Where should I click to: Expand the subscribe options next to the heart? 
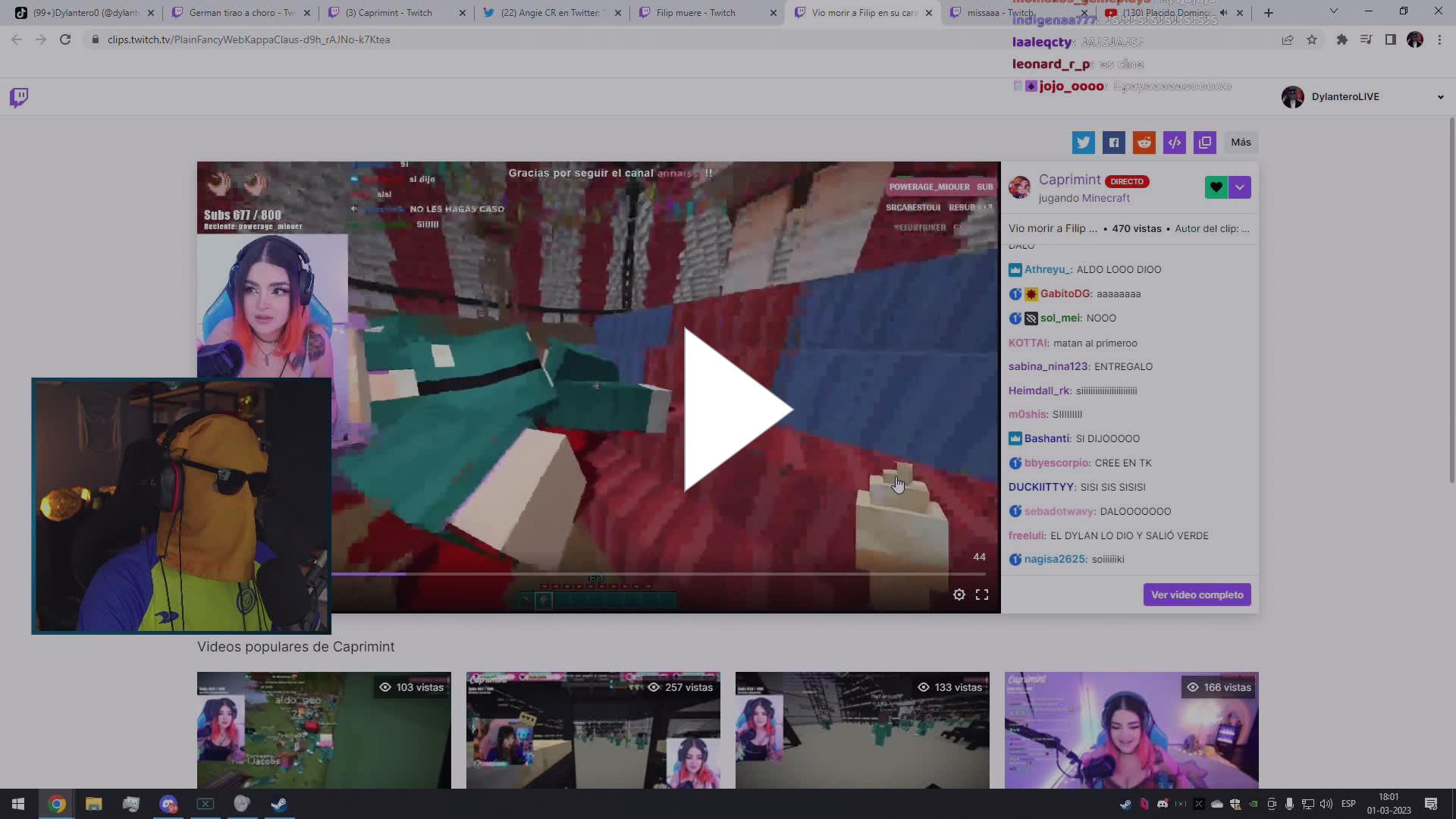1240,187
